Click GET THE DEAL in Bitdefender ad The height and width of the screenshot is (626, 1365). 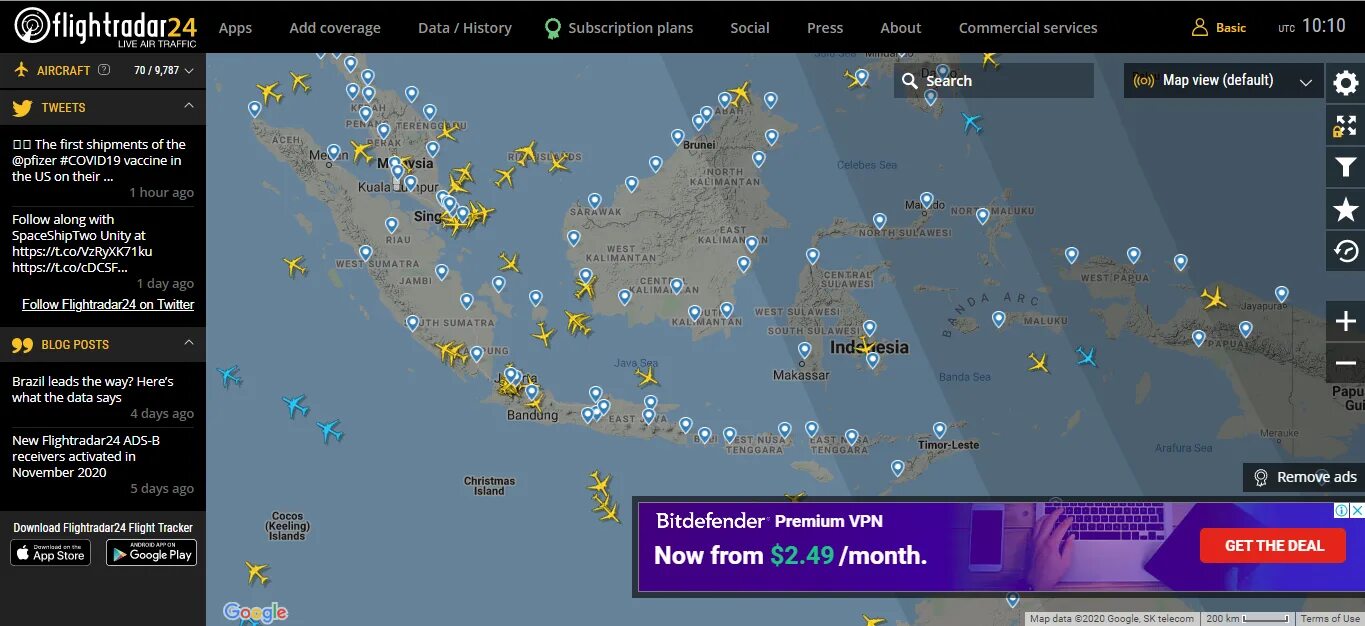click(1274, 546)
